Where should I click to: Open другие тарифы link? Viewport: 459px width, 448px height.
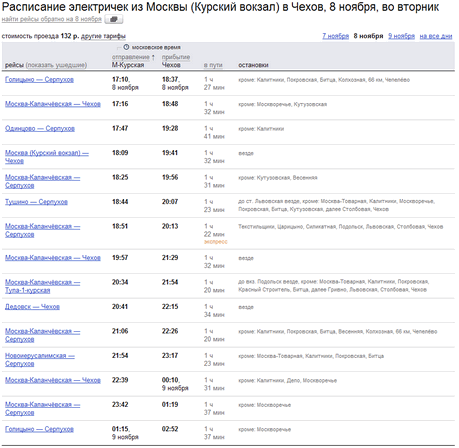(103, 36)
